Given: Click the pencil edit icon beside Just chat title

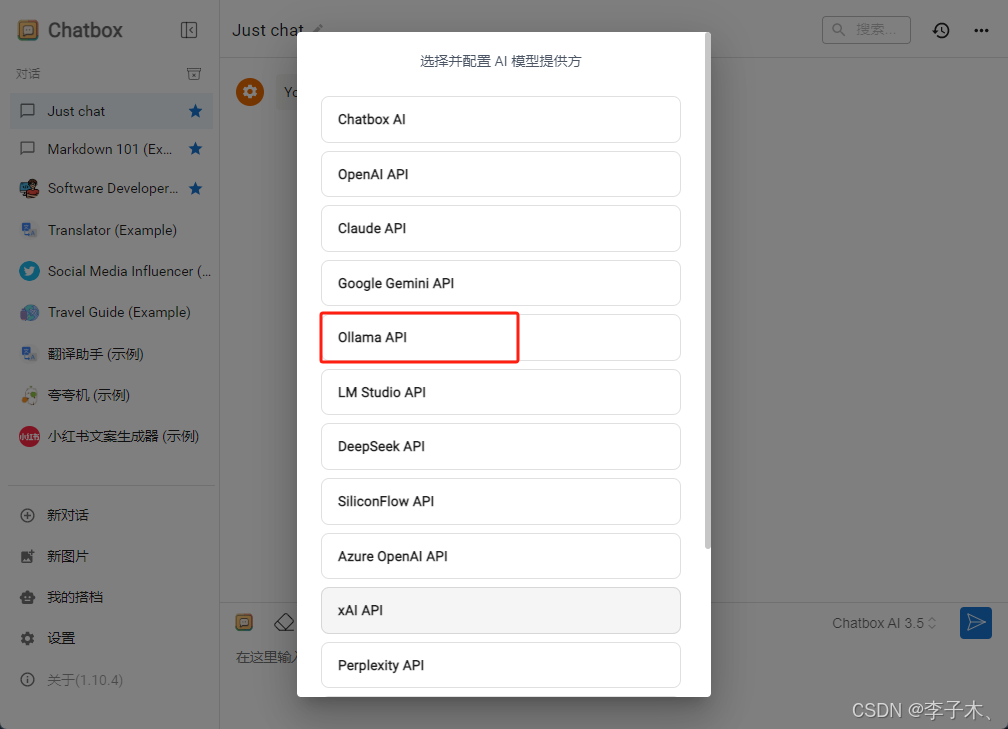Looking at the screenshot, I should point(318,29).
